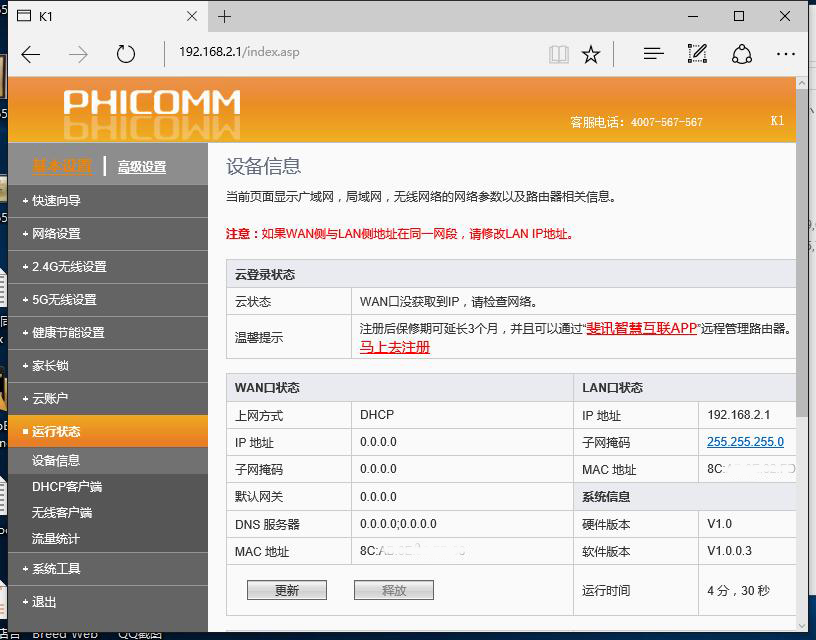Screen dimensions: 816x640
Task: Click DHCP value in 上网方式 row
Action: pyautogui.click(x=377, y=415)
